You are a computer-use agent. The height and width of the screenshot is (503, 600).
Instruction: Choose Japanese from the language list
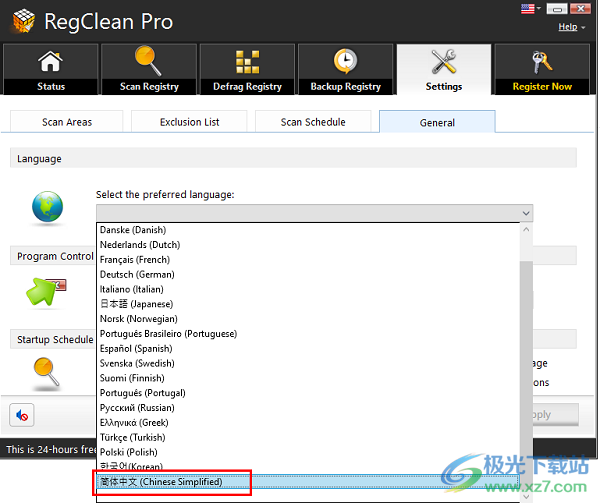pyautogui.click(x=308, y=304)
